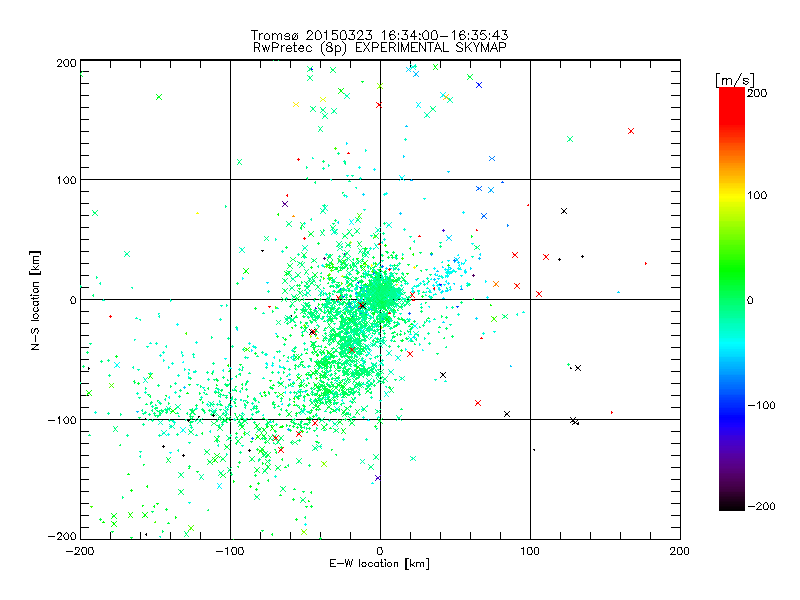Click the '100' tick label on N-S axis

pyautogui.click(x=66, y=180)
